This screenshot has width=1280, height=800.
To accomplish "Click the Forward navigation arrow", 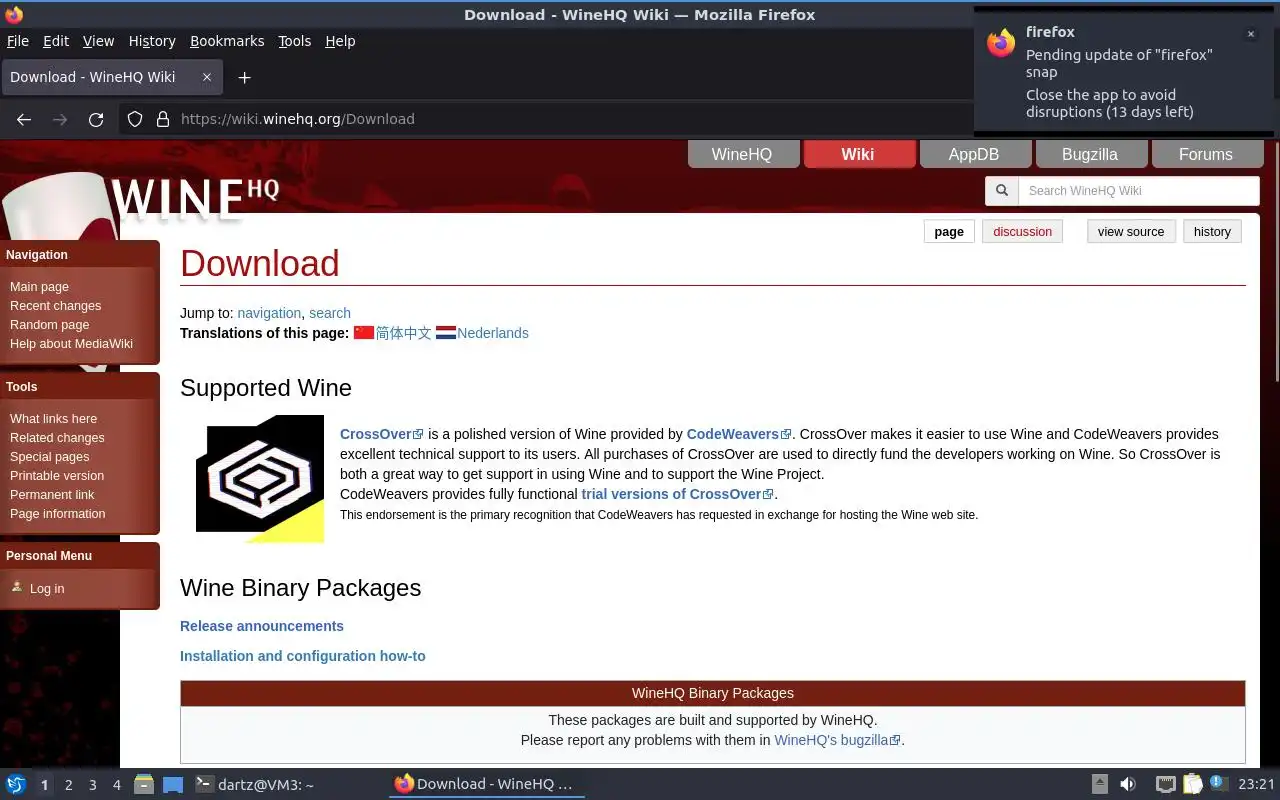I will point(60,119).
